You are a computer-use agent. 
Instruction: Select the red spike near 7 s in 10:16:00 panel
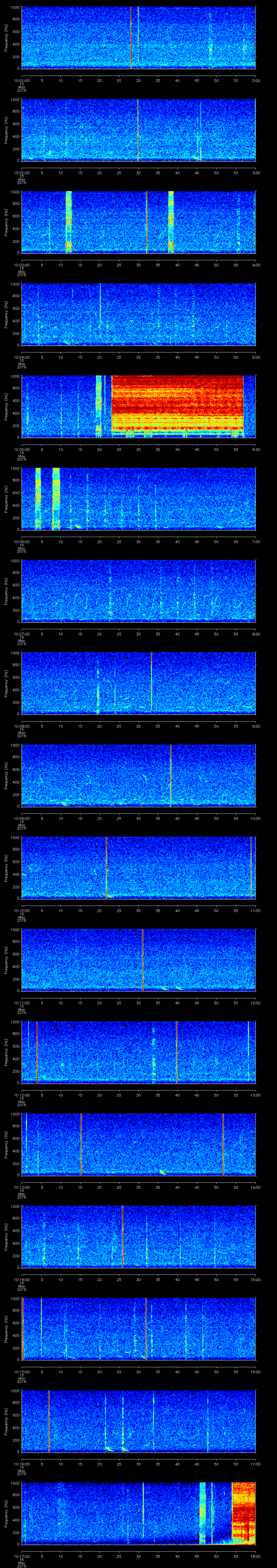pos(49,1421)
